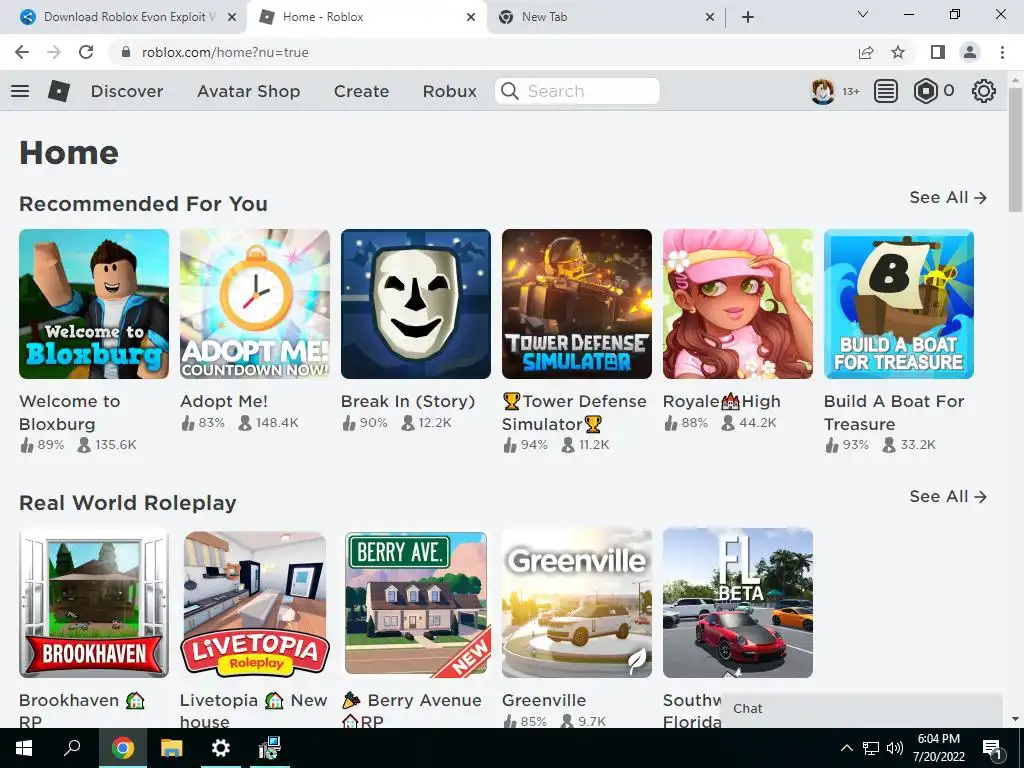This screenshot has height=768, width=1024.
Task: Open the Windows Start menu
Action: (24, 748)
